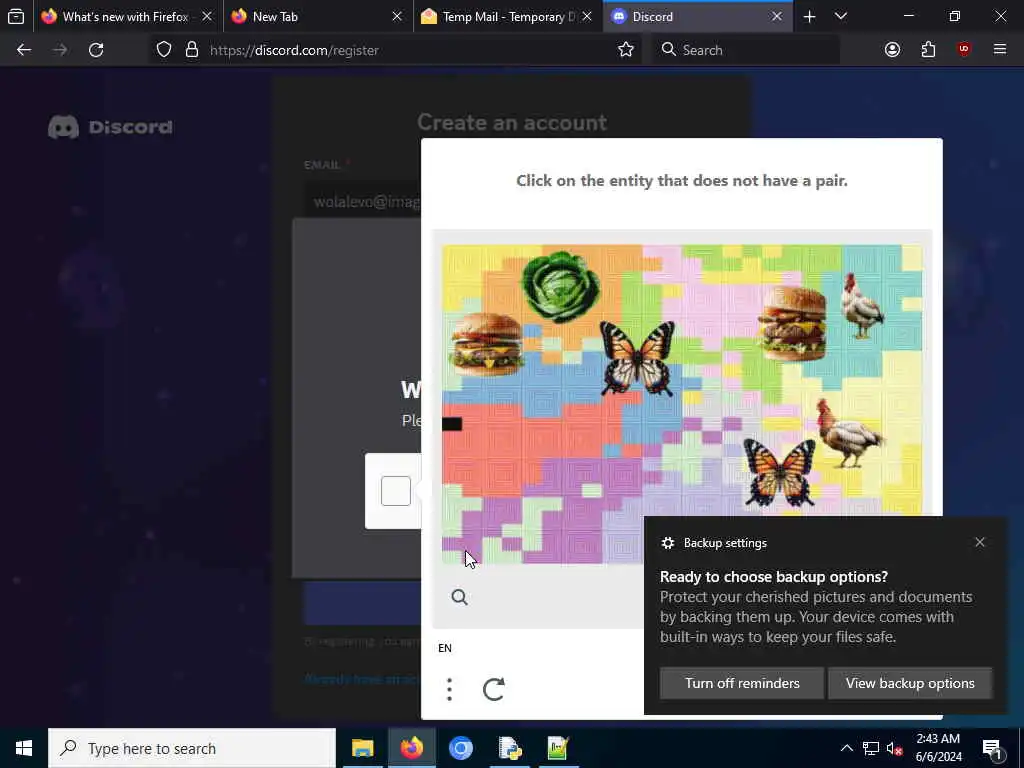The width and height of the screenshot is (1024, 768).
Task: Show hidden system tray icons
Action: (846, 748)
